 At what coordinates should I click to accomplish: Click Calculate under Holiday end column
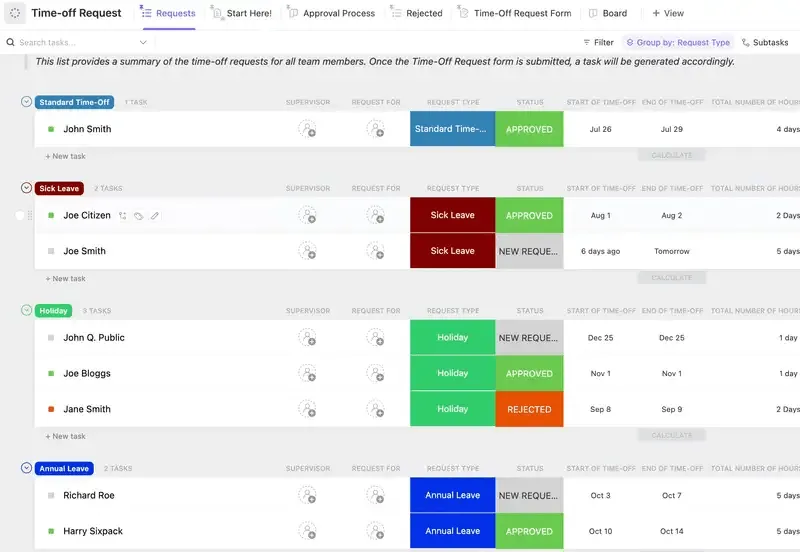[x=671, y=435]
